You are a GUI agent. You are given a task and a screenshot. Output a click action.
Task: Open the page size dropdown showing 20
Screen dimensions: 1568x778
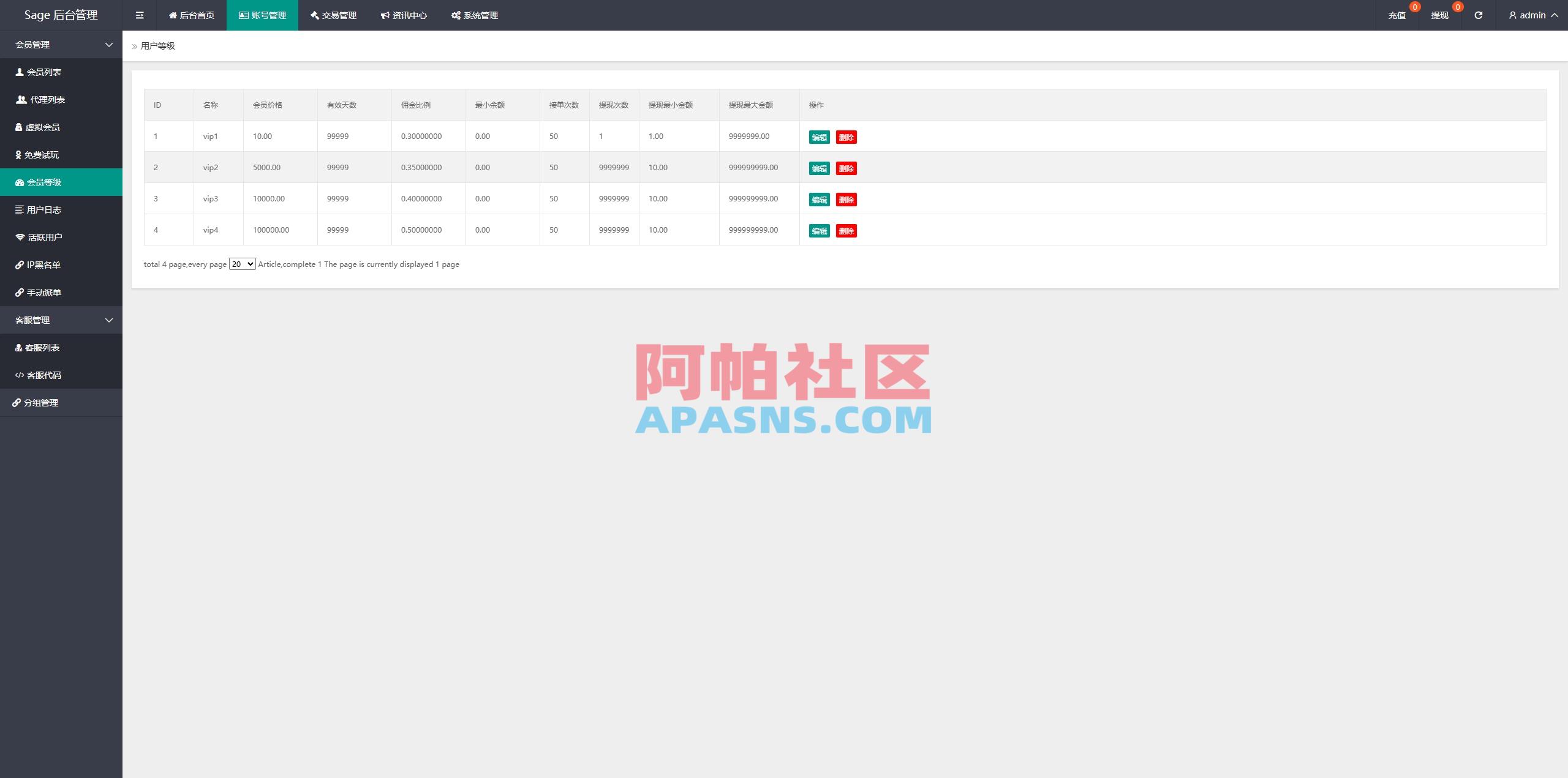243,264
